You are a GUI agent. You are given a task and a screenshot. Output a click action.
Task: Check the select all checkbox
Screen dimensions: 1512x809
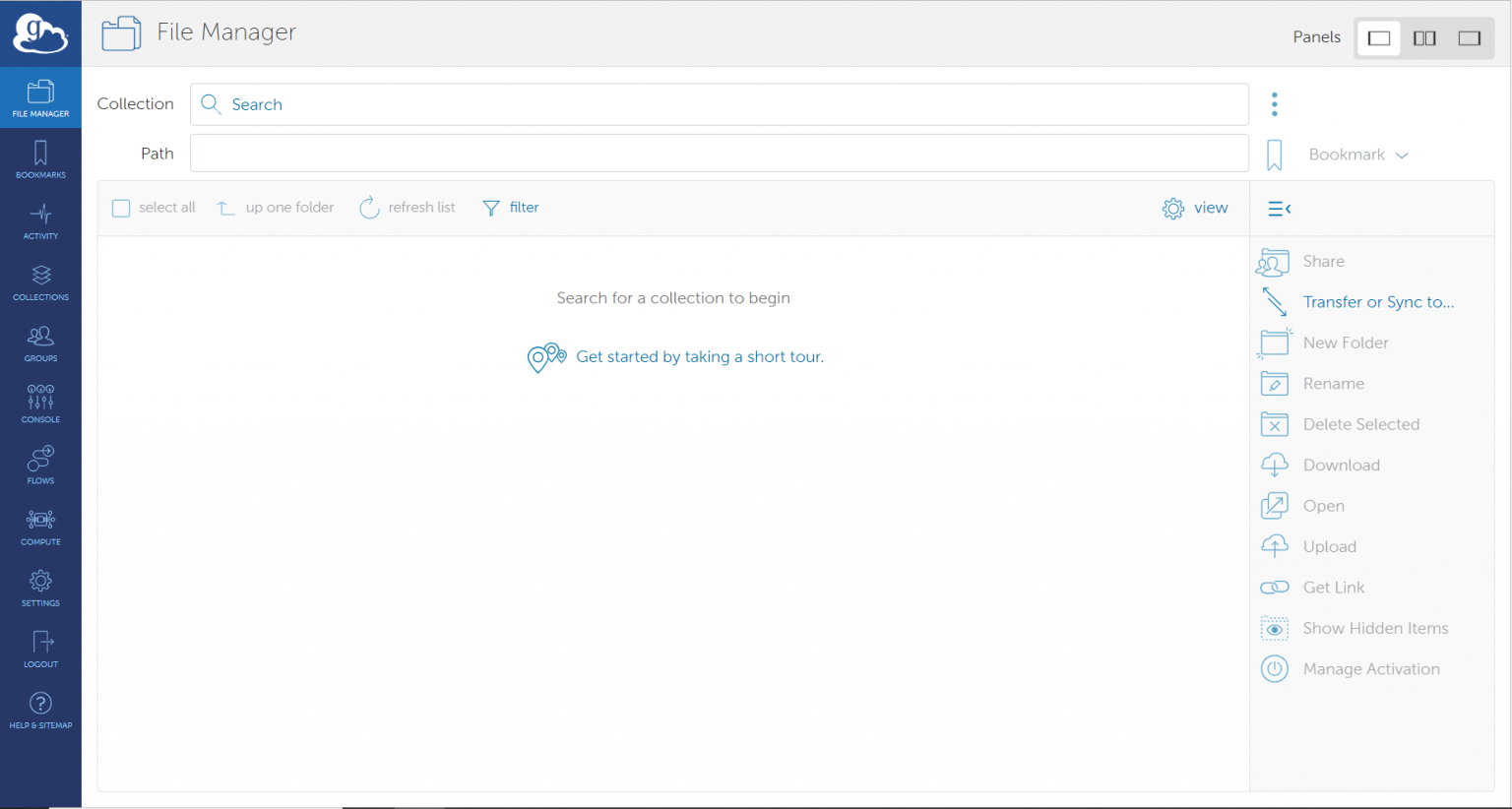121,208
